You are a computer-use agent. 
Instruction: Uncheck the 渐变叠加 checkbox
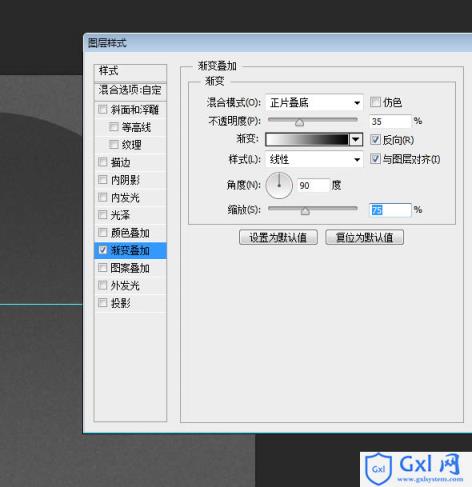103,250
